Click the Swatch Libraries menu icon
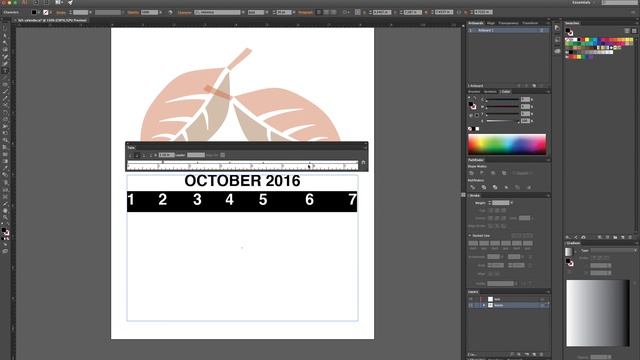The height and width of the screenshot is (360, 640). coord(568,237)
